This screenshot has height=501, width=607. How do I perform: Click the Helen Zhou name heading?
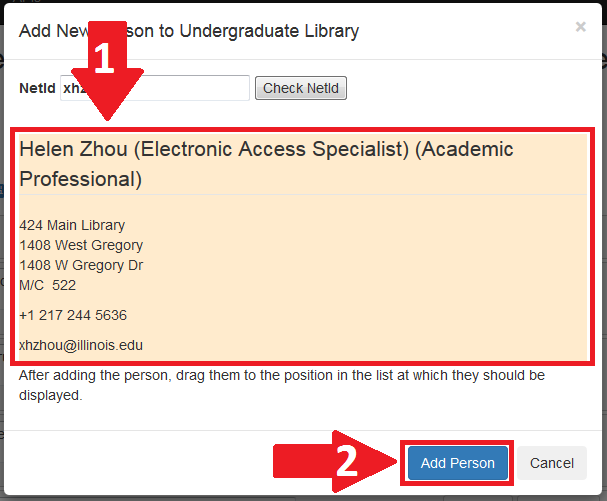(73, 149)
